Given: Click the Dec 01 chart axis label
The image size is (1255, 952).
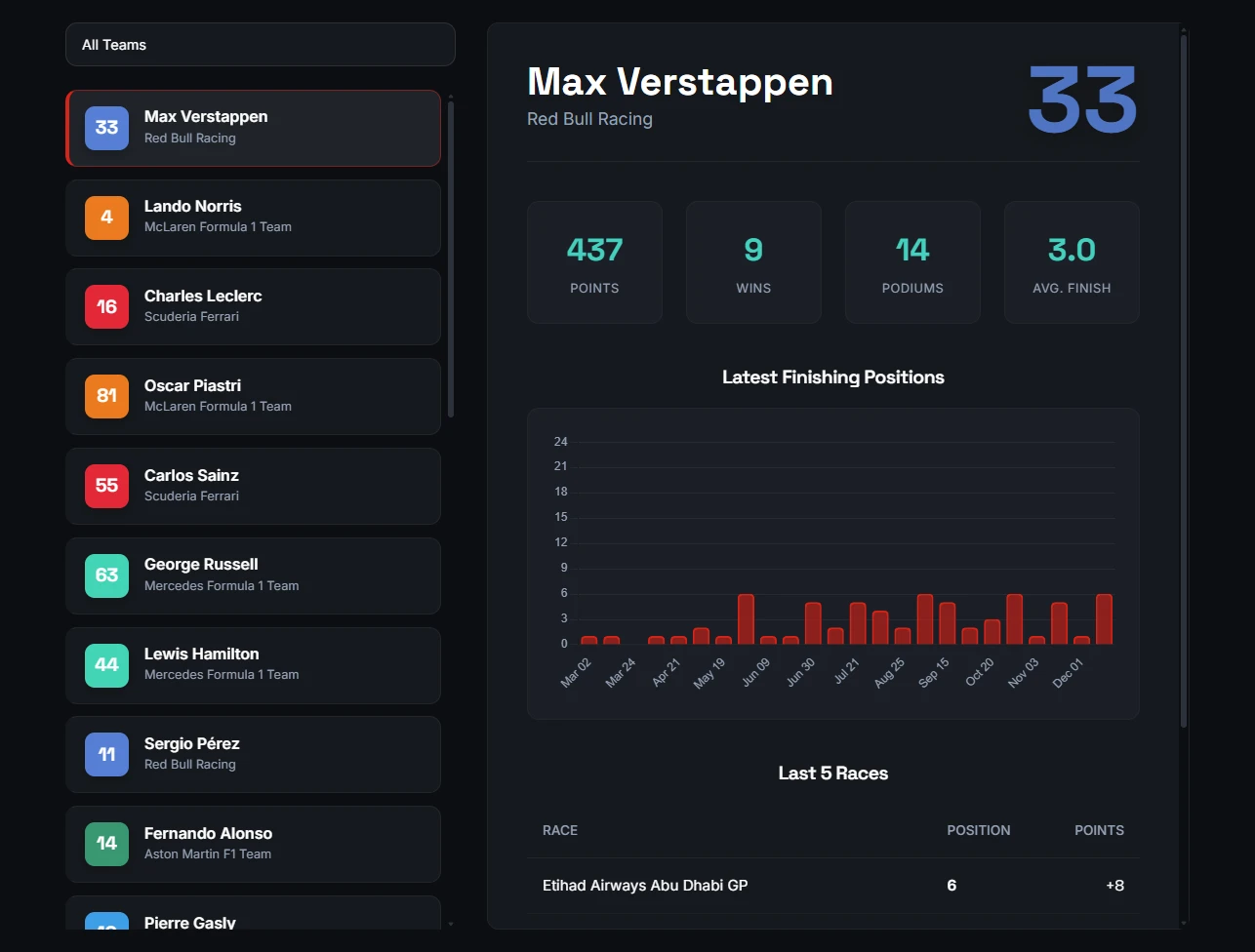Looking at the screenshot, I should coord(1070,673).
